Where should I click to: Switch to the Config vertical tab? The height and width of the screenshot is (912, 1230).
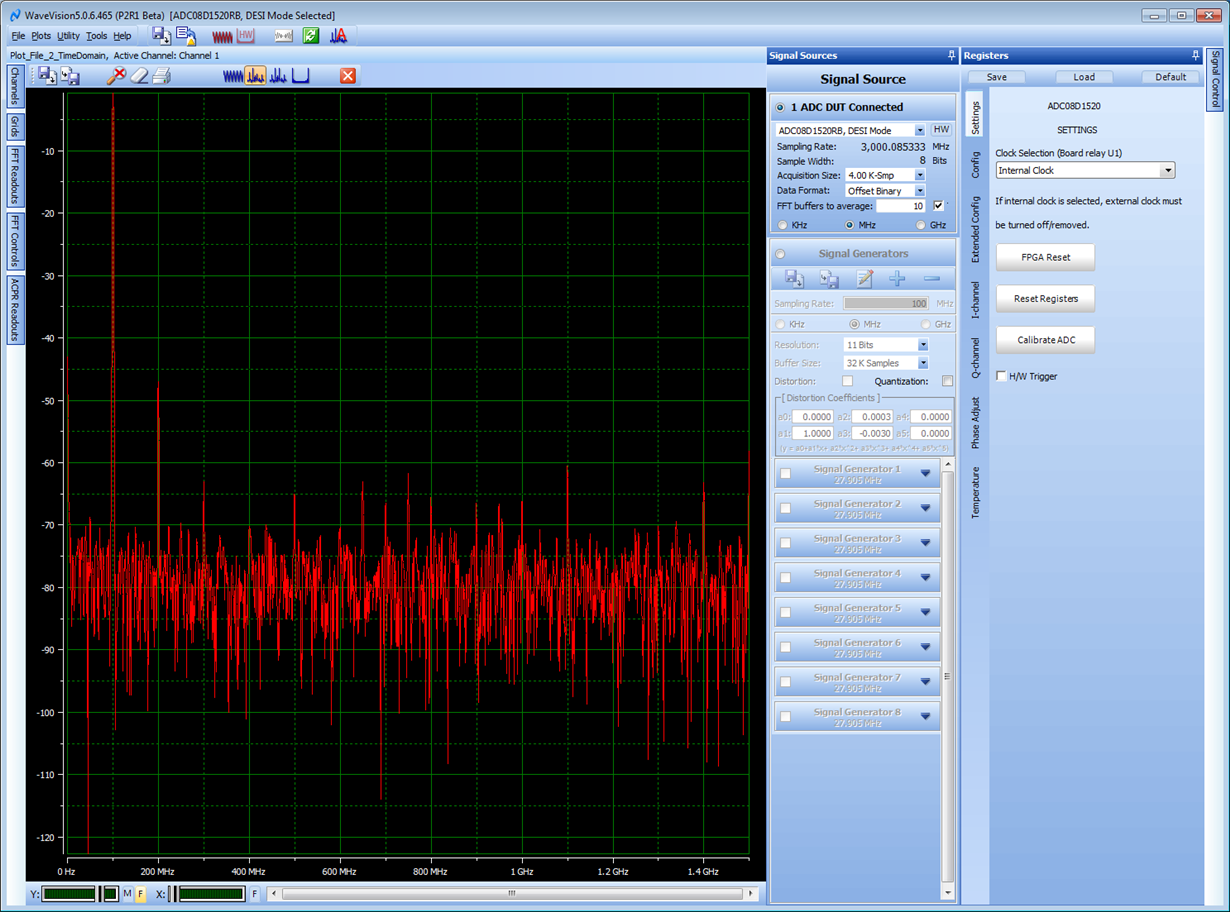tap(976, 165)
